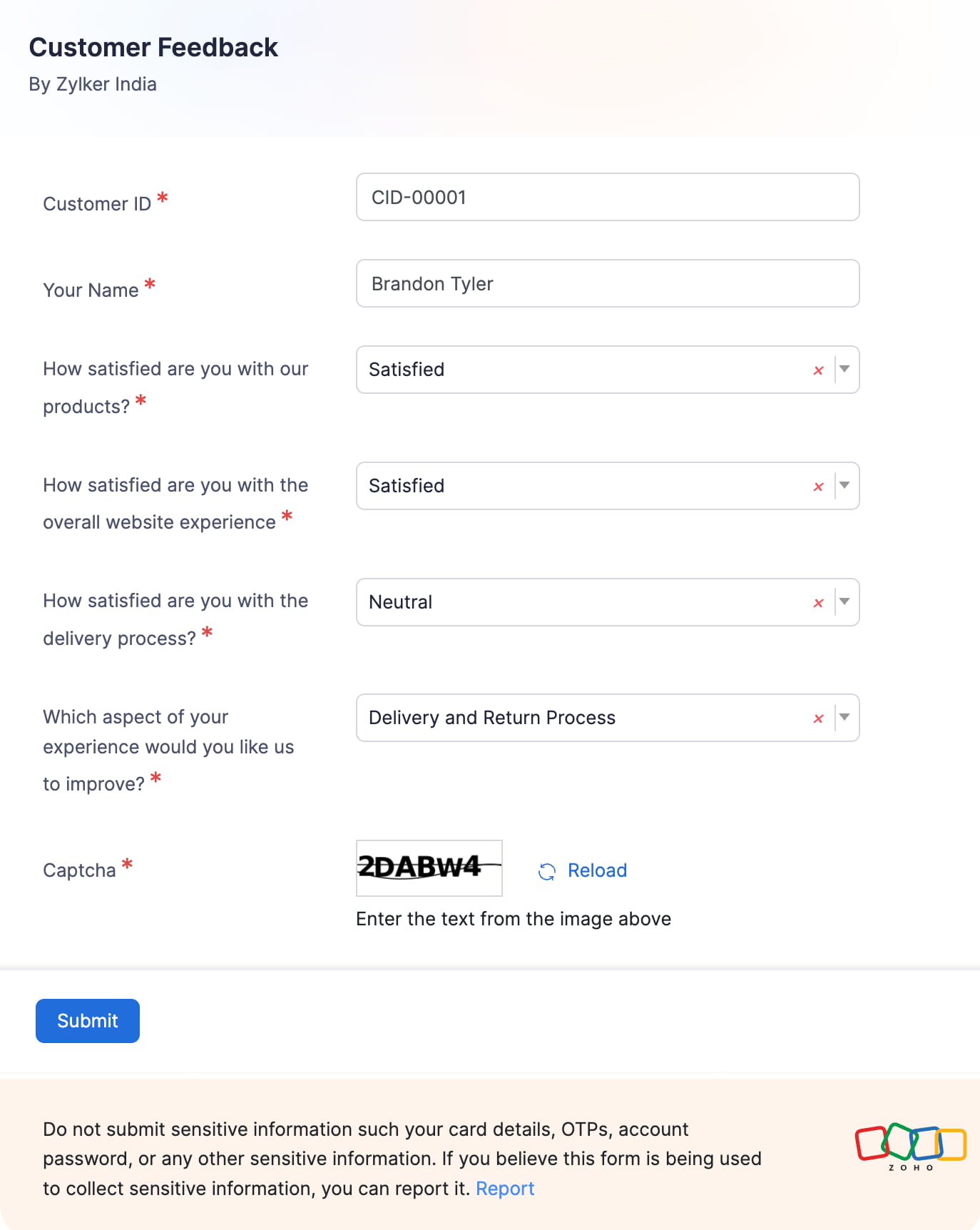Image resolution: width=980 pixels, height=1230 pixels.
Task: Clear the website experience selection
Action: [x=817, y=486]
